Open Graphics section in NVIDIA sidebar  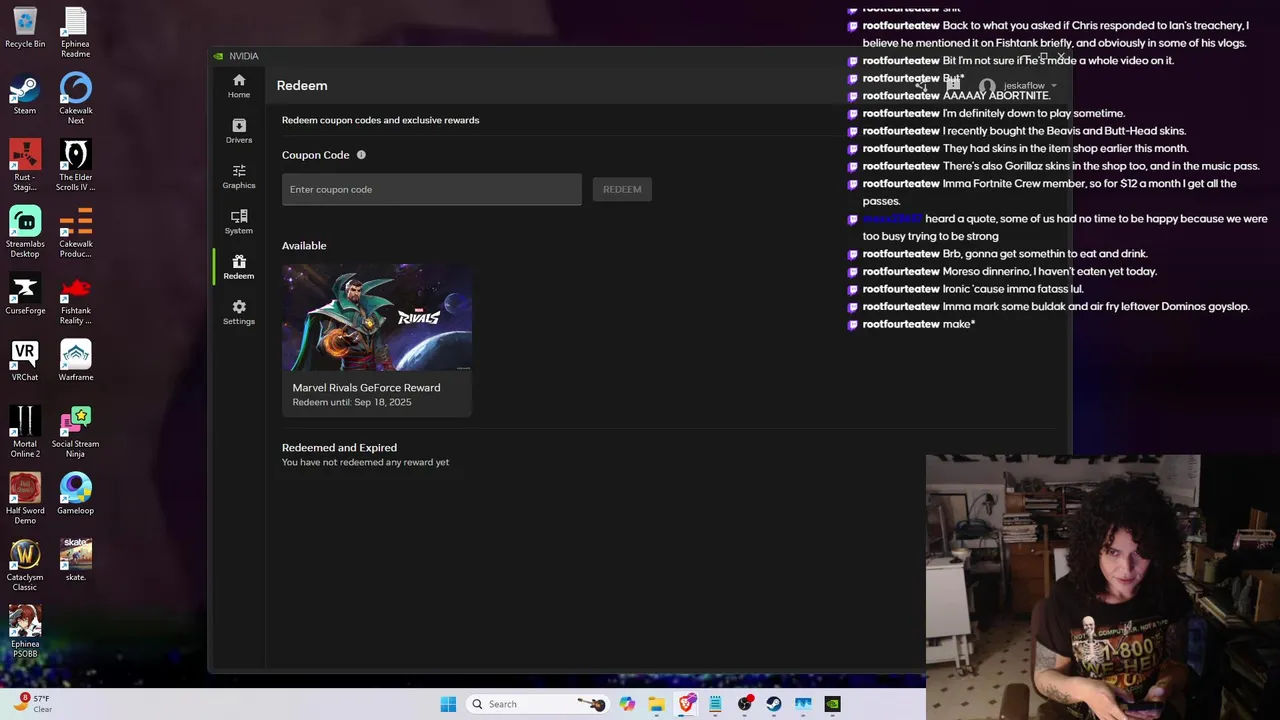tap(238, 176)
